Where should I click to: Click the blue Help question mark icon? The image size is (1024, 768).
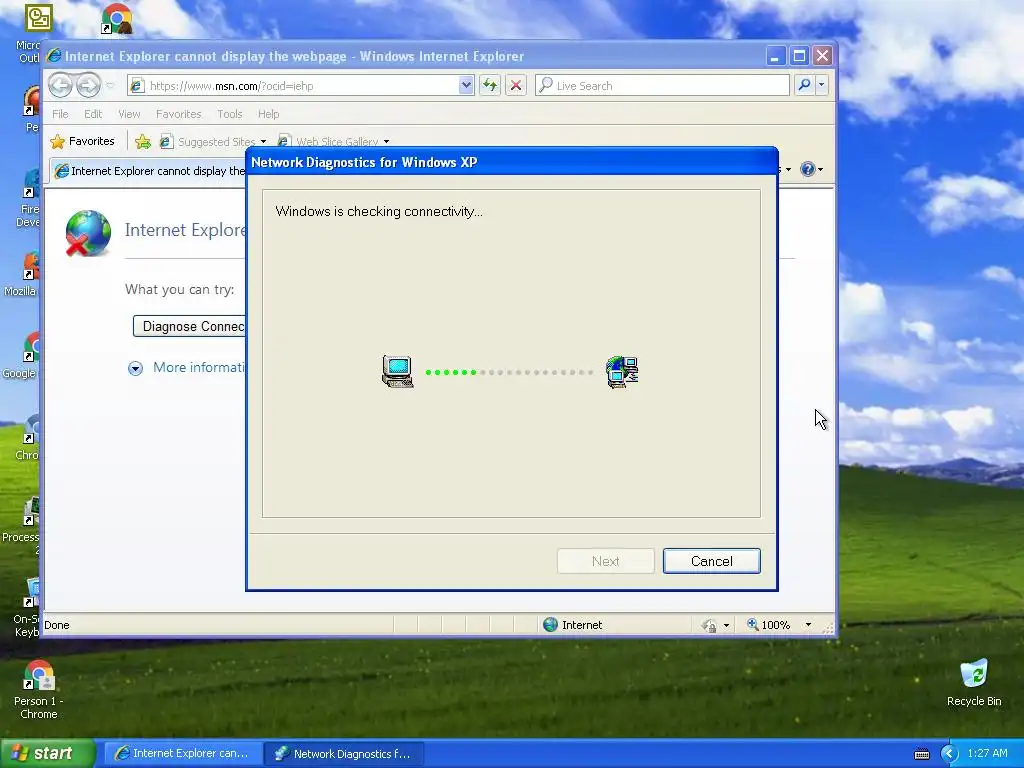pos(808,169)
